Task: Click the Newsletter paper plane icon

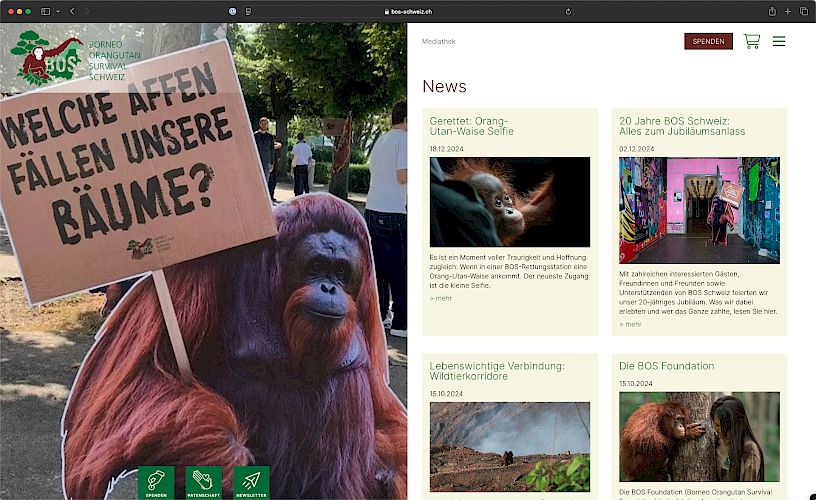Action: [251, 482]
